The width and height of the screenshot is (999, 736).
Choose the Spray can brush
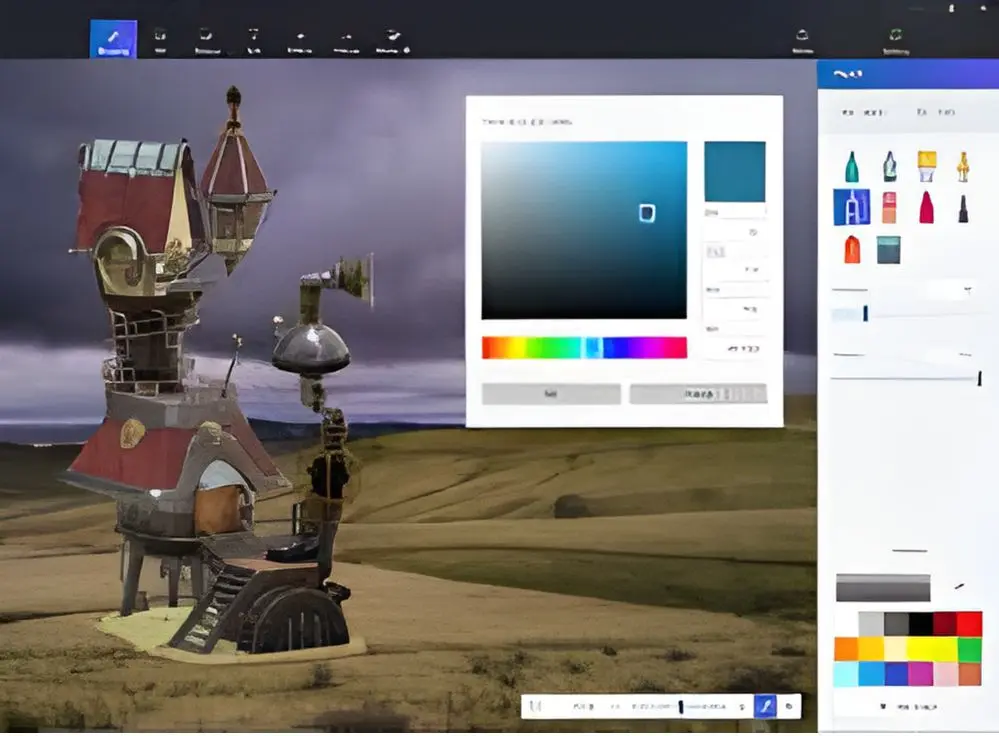point(852,250)
